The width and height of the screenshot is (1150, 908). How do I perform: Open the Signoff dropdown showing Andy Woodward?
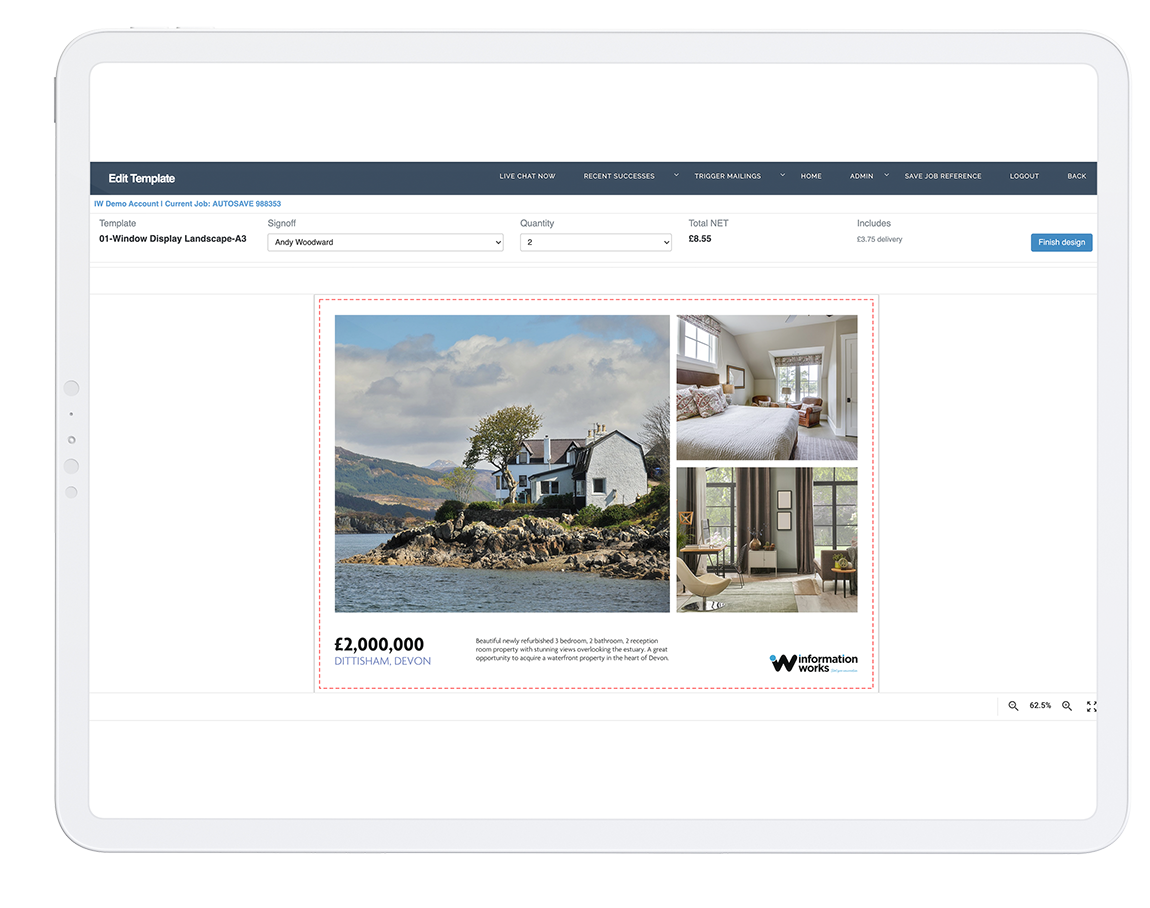[x=385, y=242]
